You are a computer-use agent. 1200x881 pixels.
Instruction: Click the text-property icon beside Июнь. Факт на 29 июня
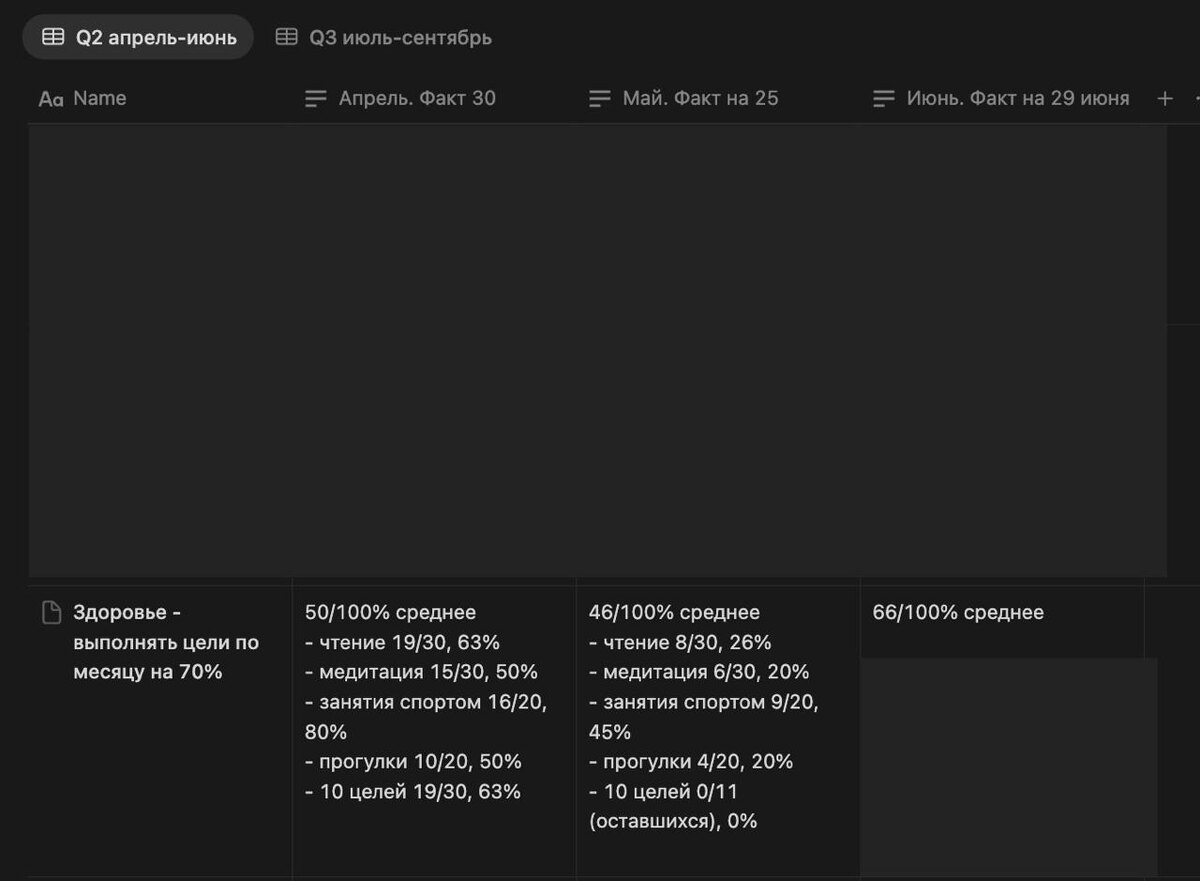point(884,98)
